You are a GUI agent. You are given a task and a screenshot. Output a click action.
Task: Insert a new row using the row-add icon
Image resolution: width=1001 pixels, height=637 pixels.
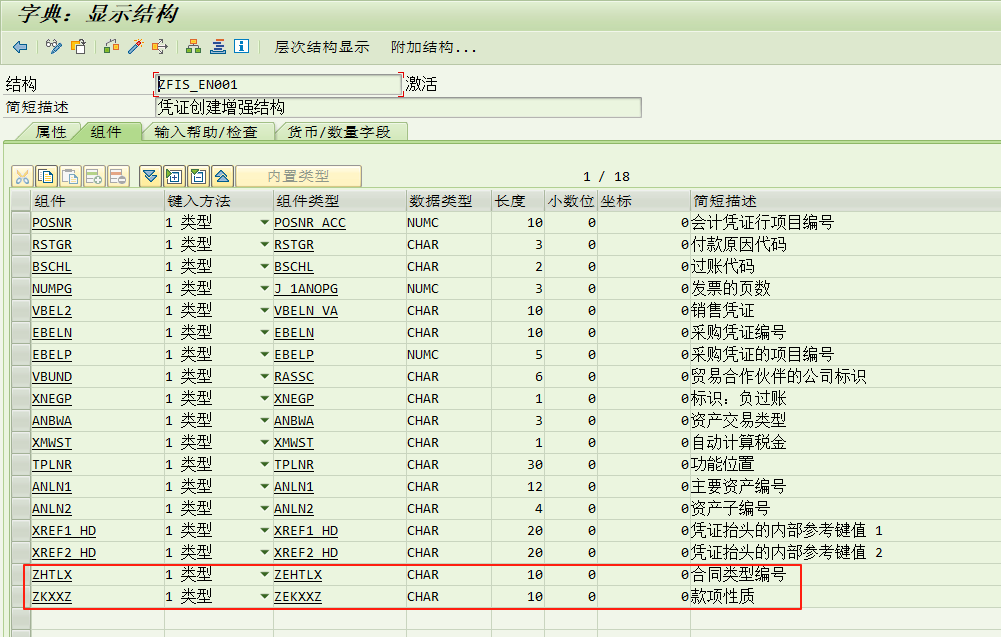pyautogui.click(x=93, y=176)
